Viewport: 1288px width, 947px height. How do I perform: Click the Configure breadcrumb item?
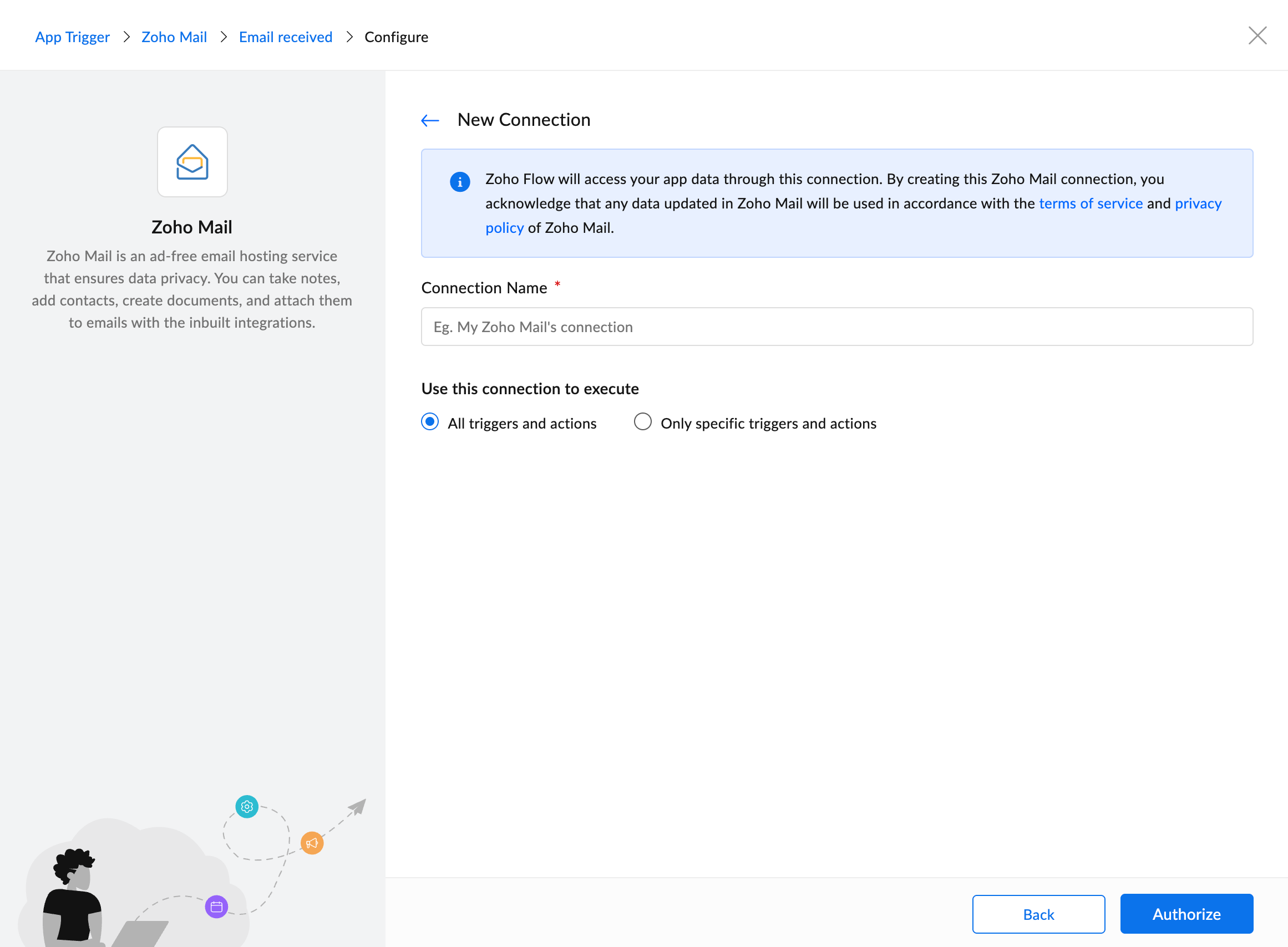396,37
